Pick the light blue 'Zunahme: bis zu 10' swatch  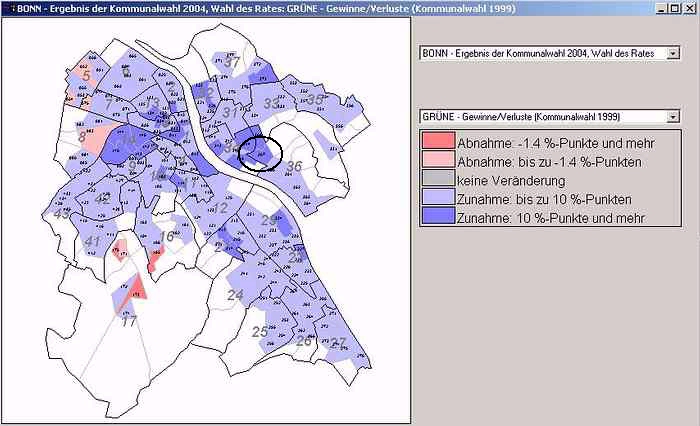(437, 197)
